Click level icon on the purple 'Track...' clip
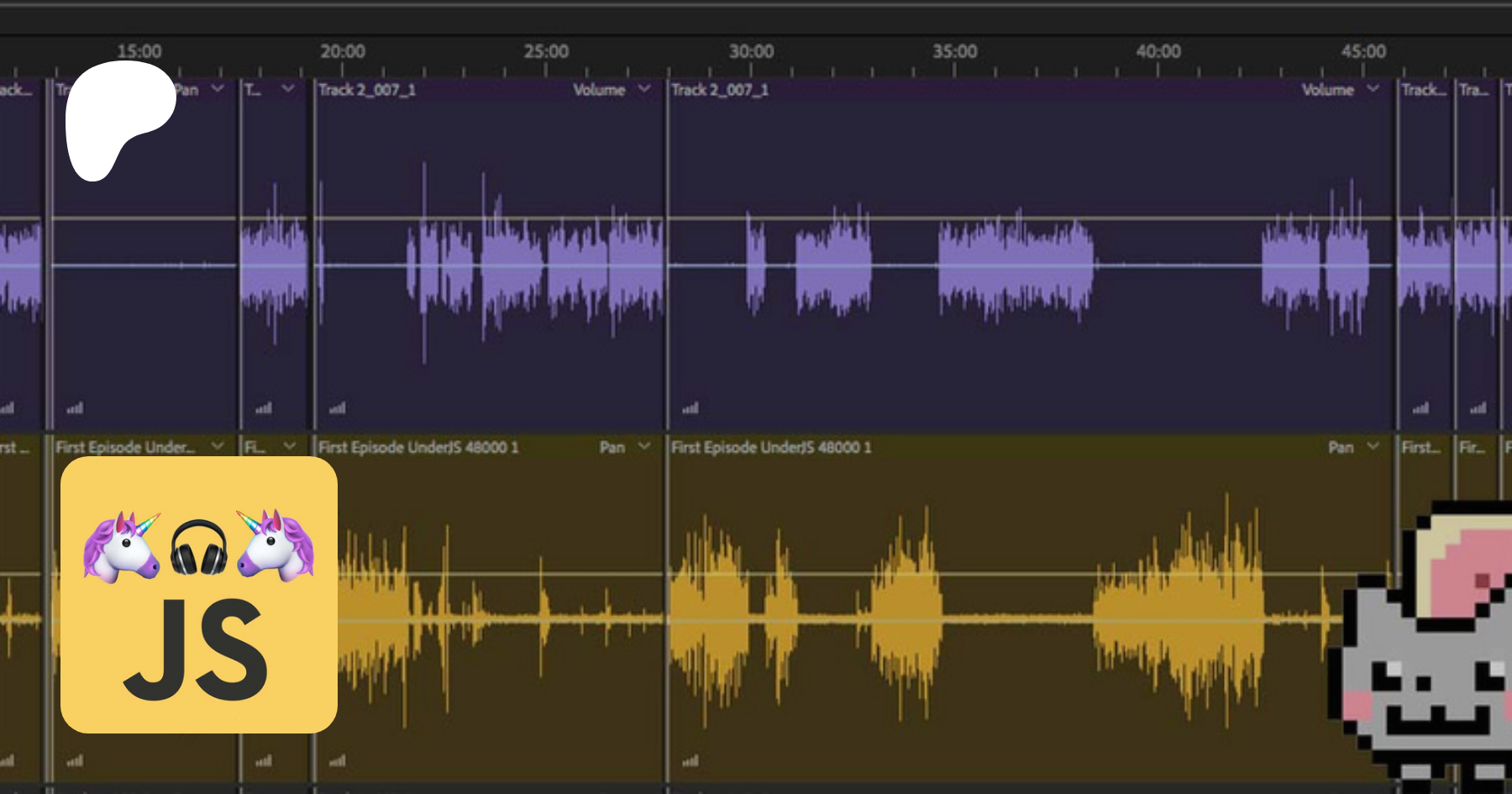This screenshot has width=1512, height=794. point(1420,408)
